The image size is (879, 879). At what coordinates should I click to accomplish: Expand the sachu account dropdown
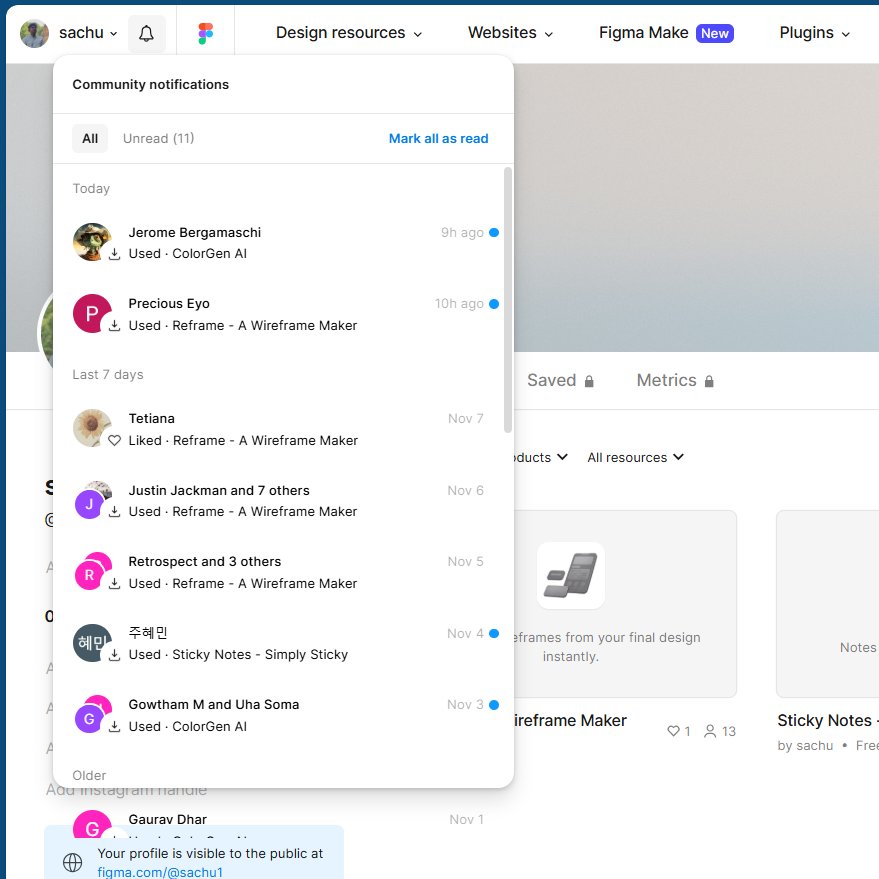coord(89,33)
